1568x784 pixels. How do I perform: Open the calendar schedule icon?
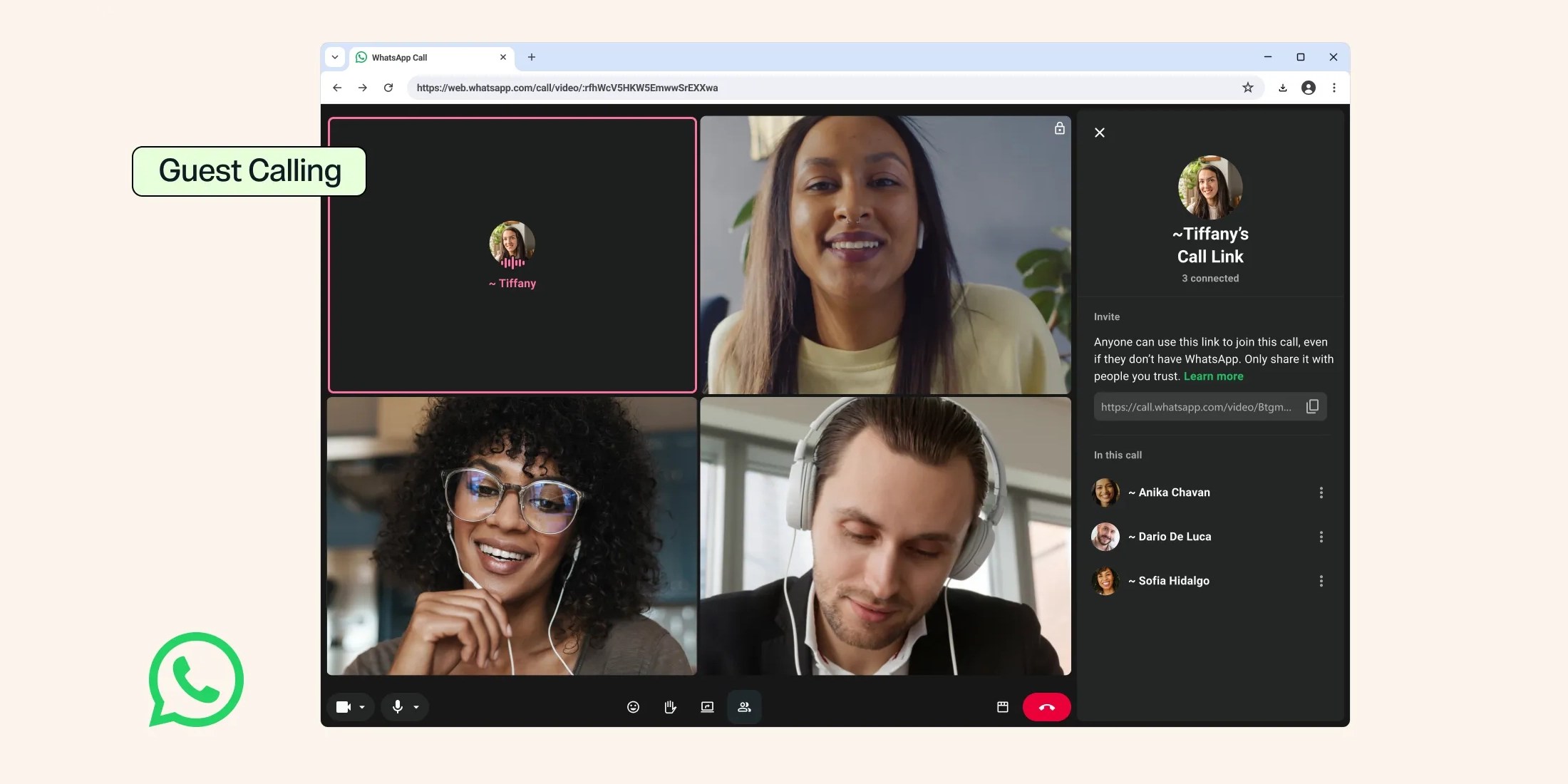pos(1002,707)
